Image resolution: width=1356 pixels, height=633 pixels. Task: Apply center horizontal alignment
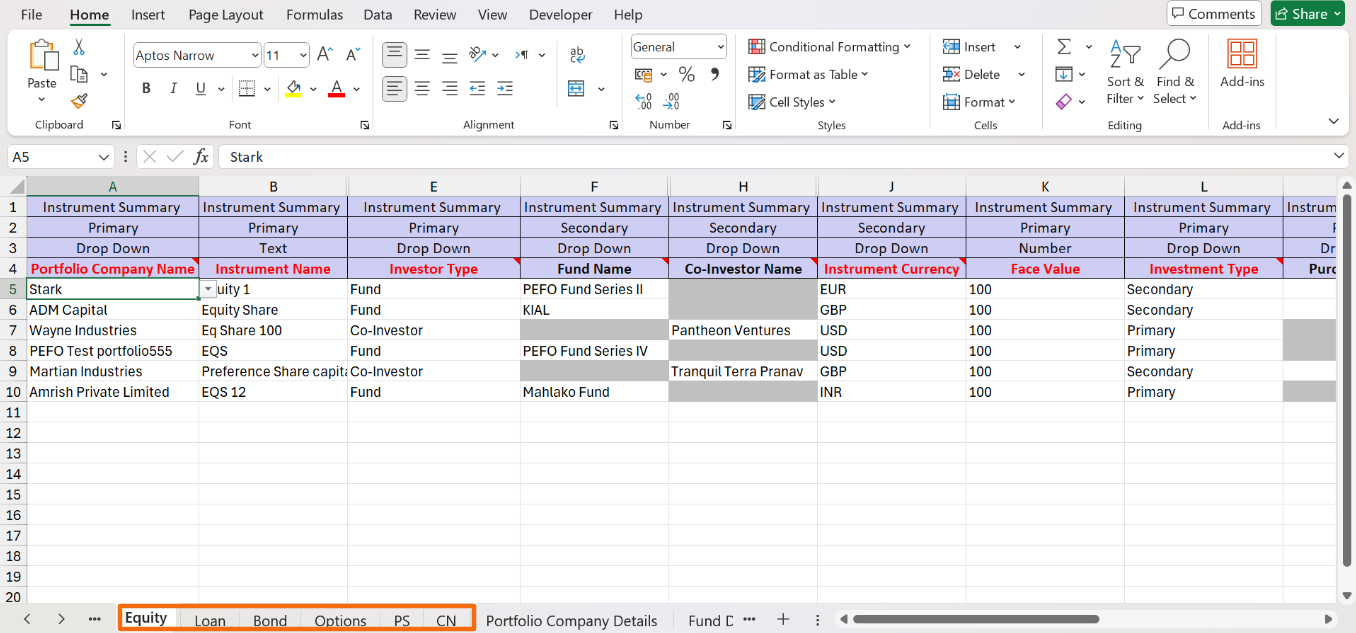tap(422, 89)
